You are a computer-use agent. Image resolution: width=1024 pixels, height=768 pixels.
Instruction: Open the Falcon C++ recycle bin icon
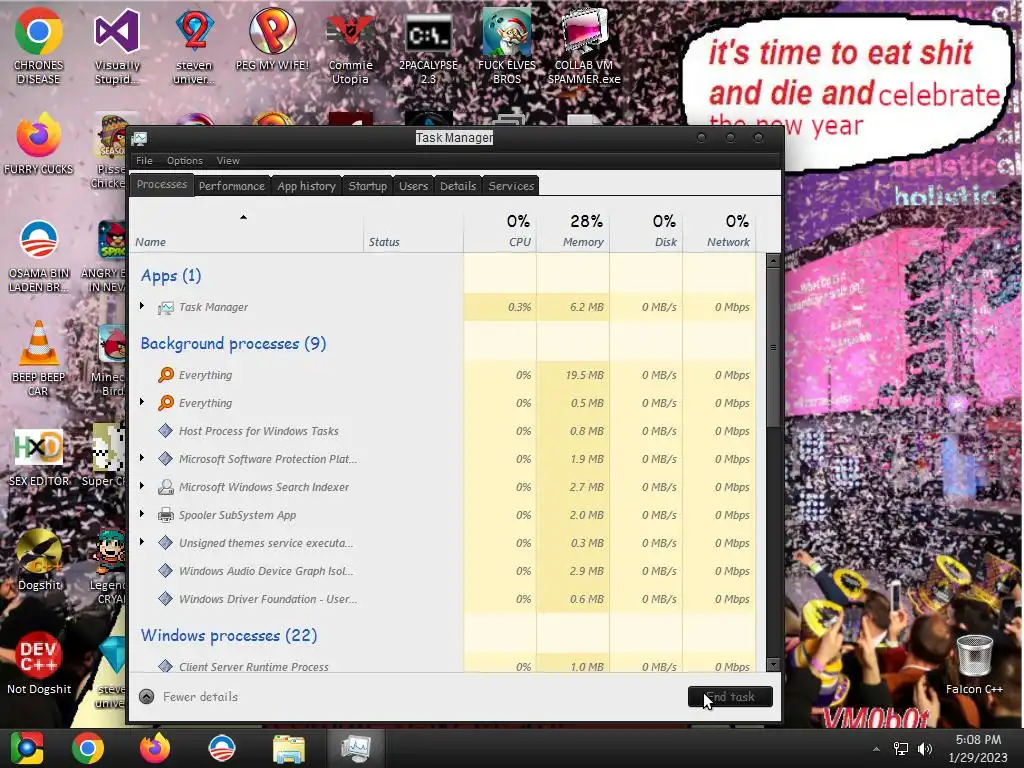coord(974,664)
